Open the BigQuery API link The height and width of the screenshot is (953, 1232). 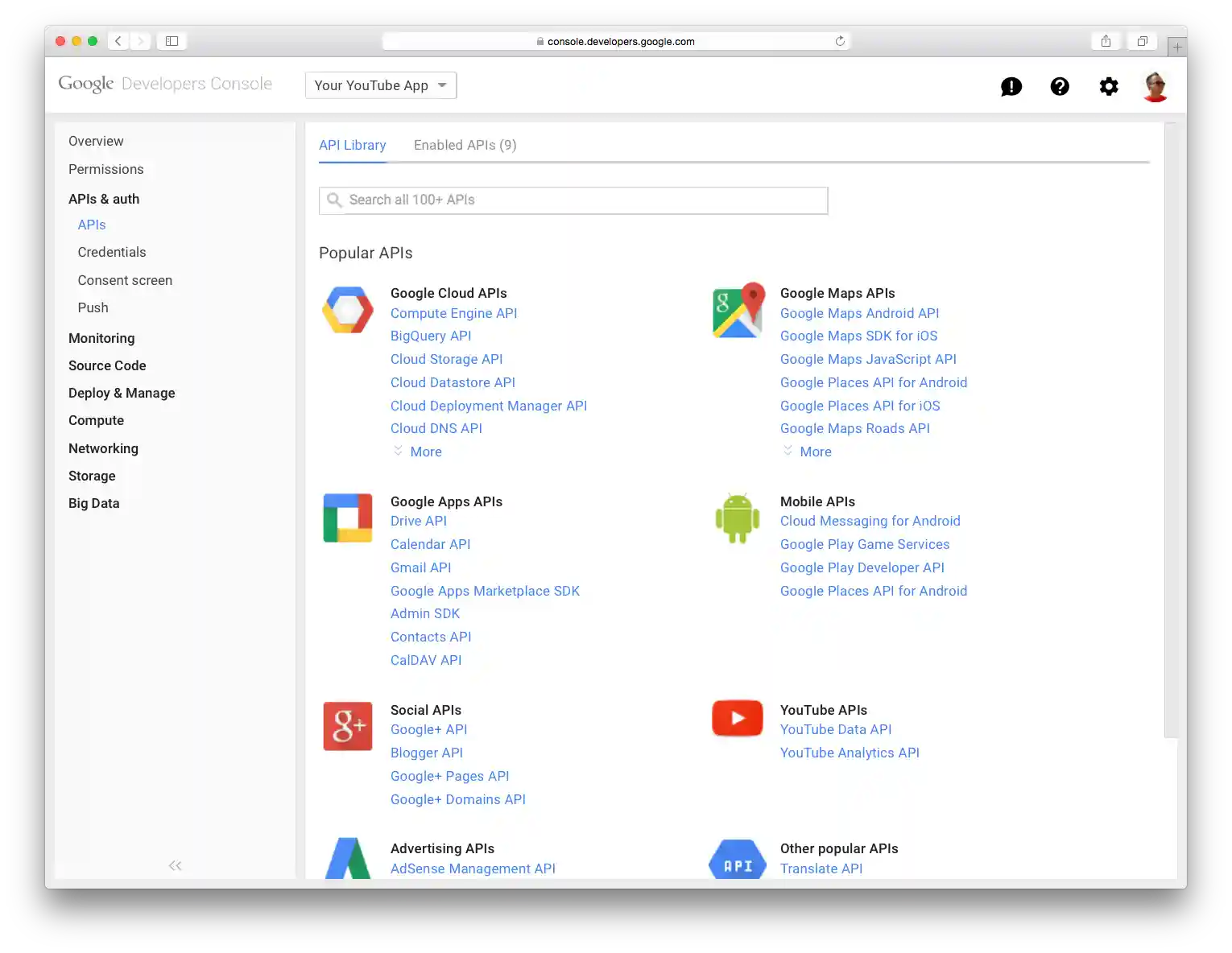click(431, 336)
